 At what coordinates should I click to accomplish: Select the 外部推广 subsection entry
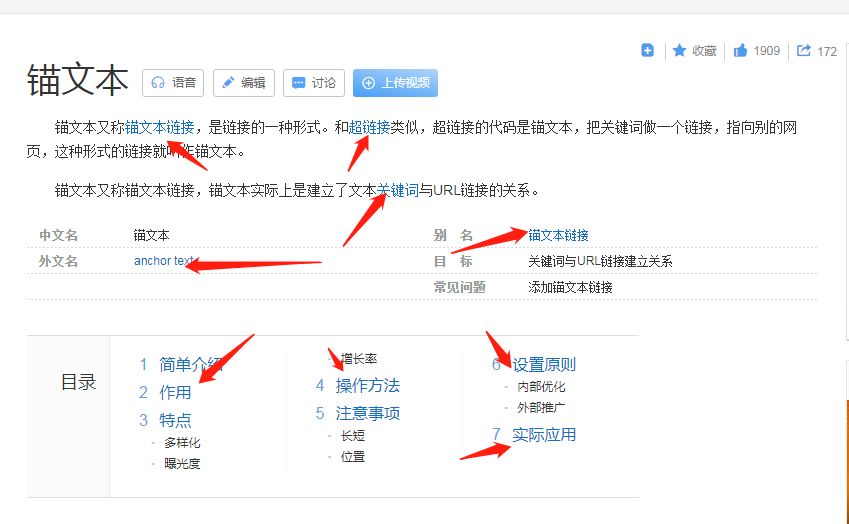[541, 407]
